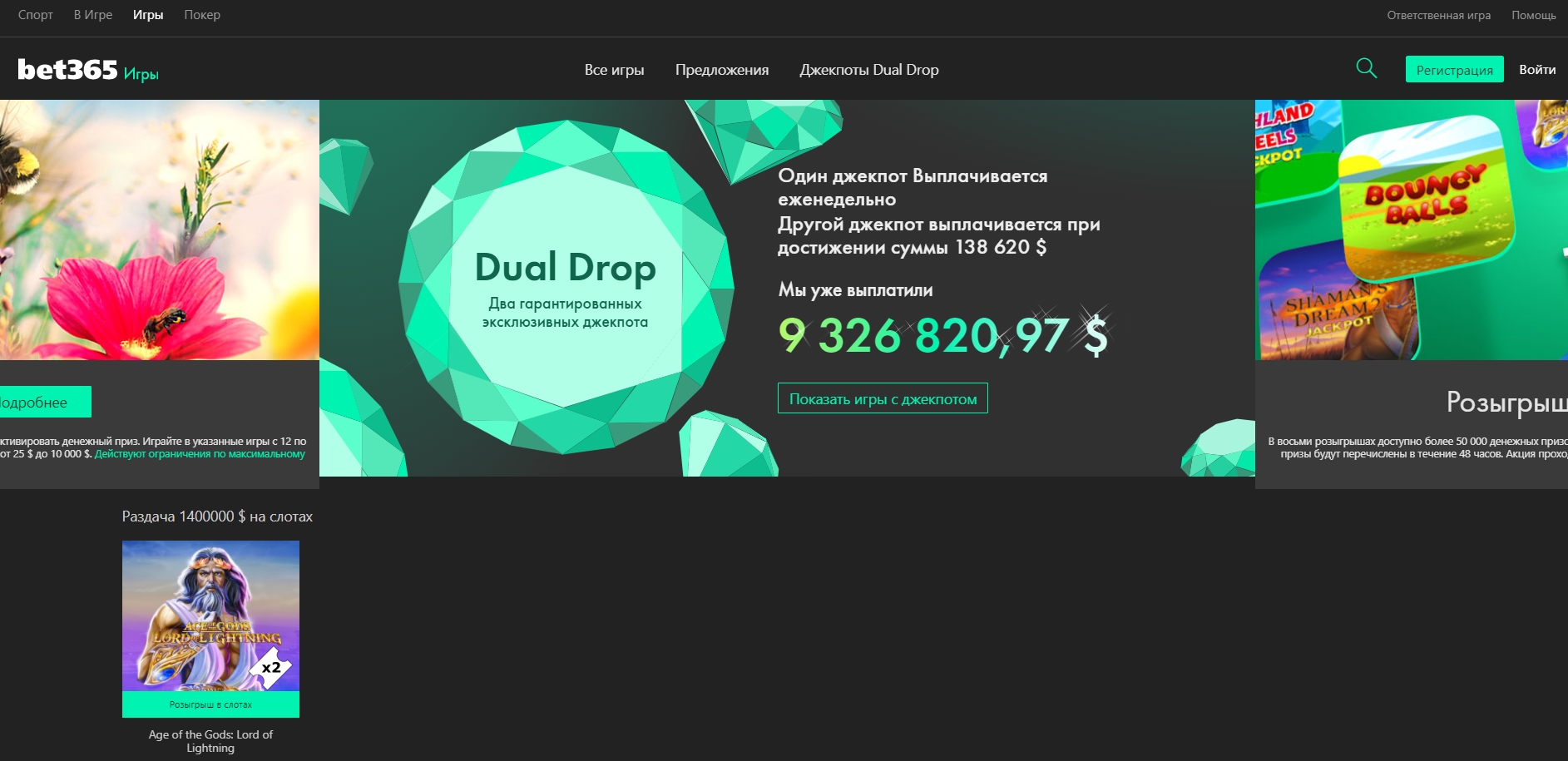This screenshot has width=1568, height=761.
Task: Click the Раздача 1400000 $ на слотах heading
Action: (217, 516)
